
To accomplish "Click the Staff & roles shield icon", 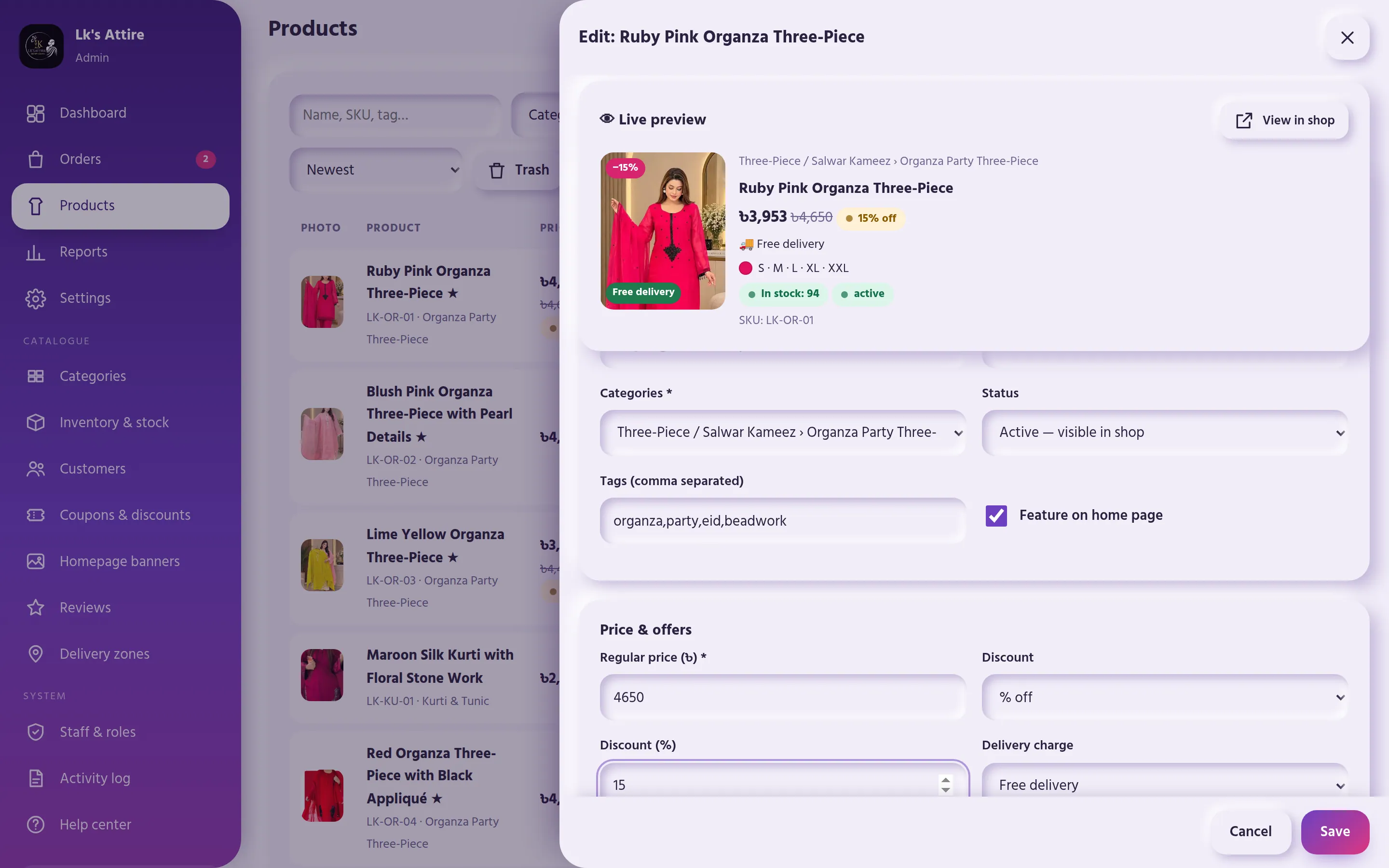I will pos(36,732).
